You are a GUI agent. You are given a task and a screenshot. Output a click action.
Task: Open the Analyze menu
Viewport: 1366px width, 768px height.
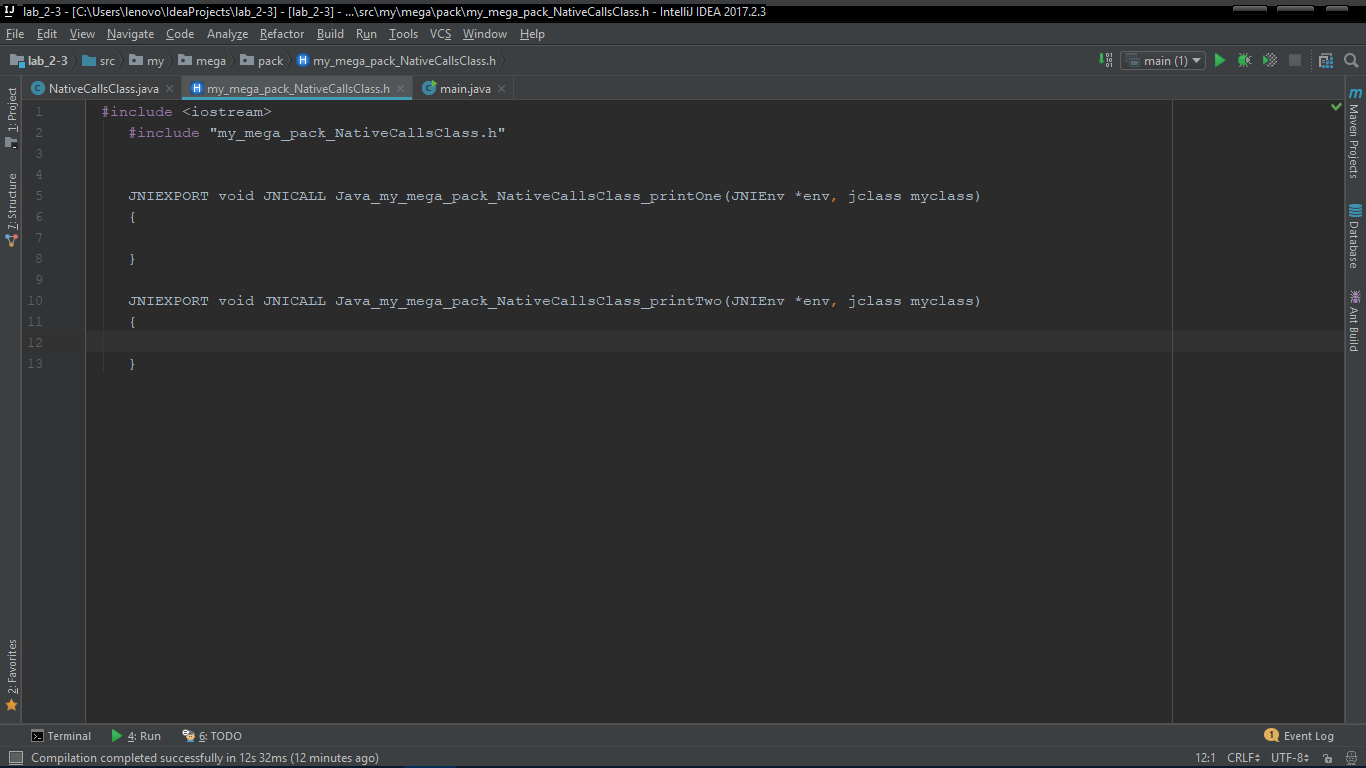227,34
